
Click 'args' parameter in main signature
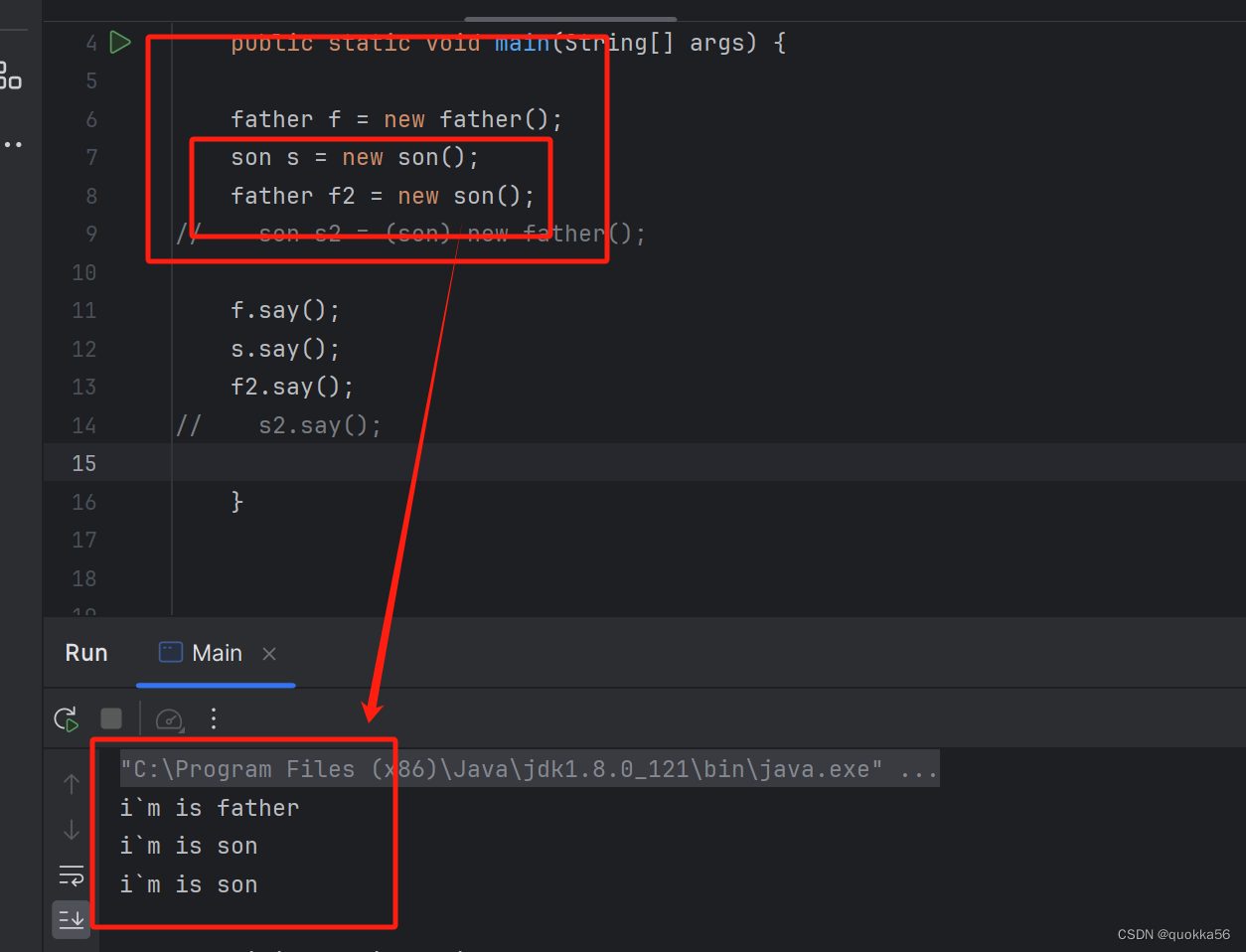(x=715, y=43)
